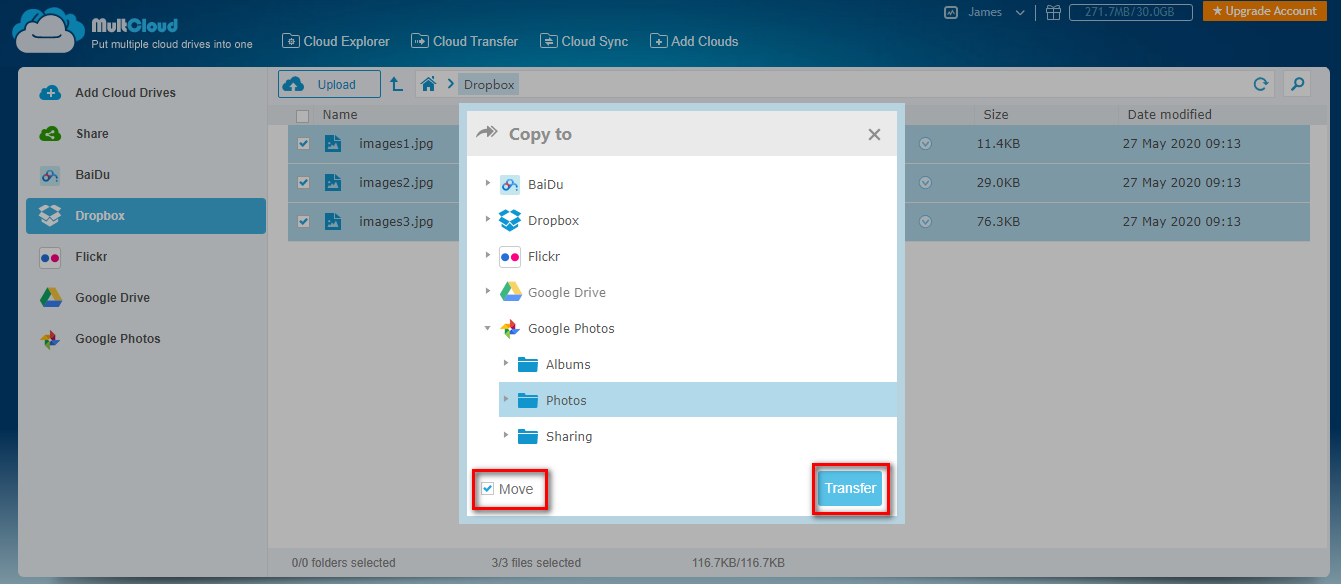Refresh the file list

[x=1261, y=85]
